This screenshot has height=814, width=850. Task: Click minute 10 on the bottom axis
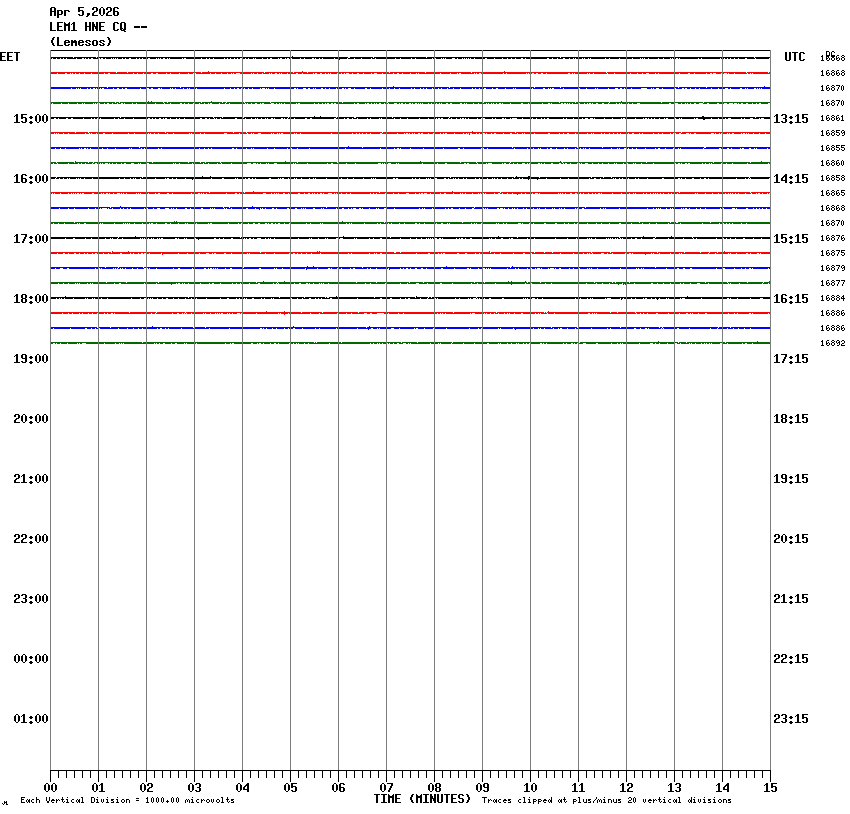[530, 788]
